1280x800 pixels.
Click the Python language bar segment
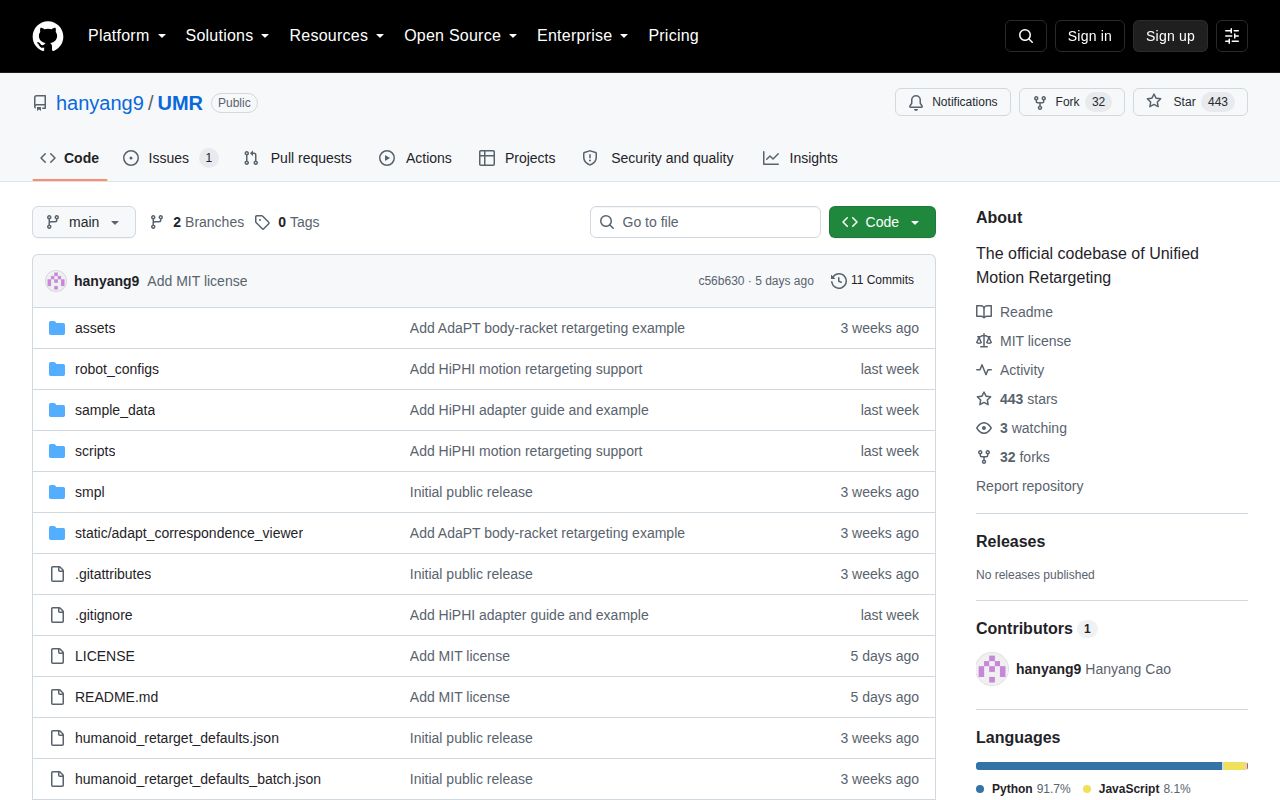[x=1099, y=766]
